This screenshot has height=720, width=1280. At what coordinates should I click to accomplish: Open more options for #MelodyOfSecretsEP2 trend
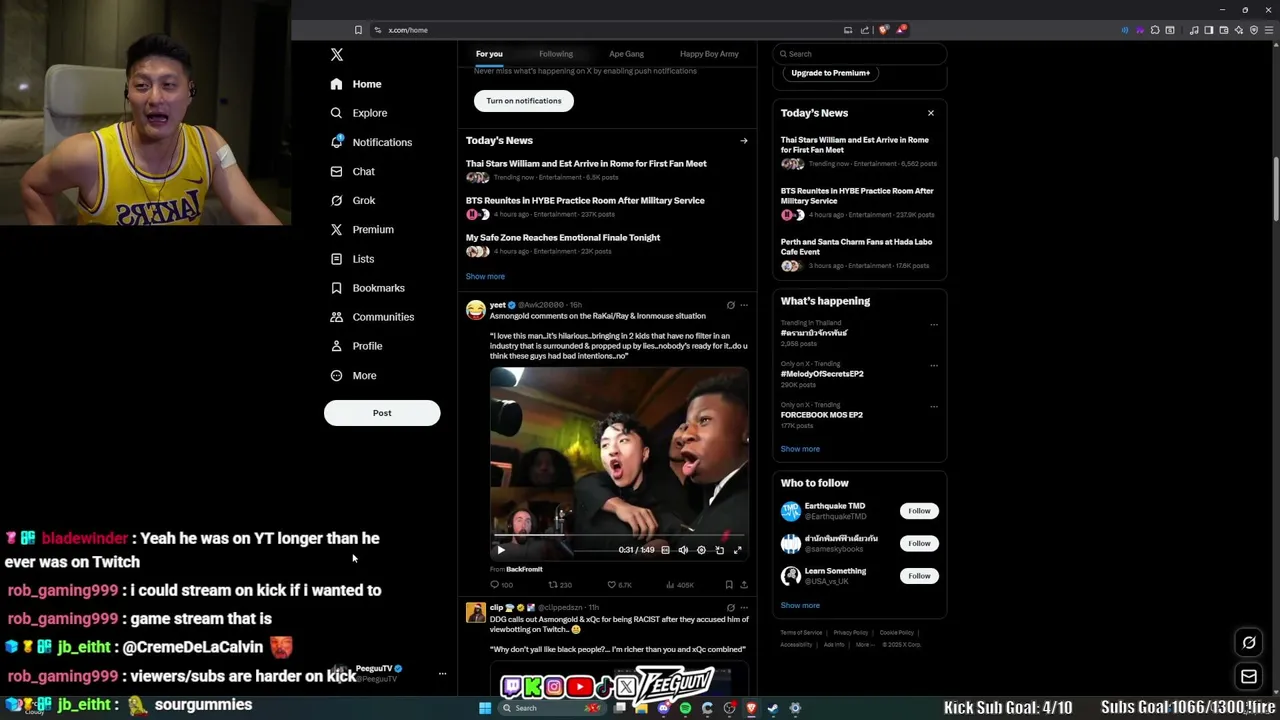point(934,366)
